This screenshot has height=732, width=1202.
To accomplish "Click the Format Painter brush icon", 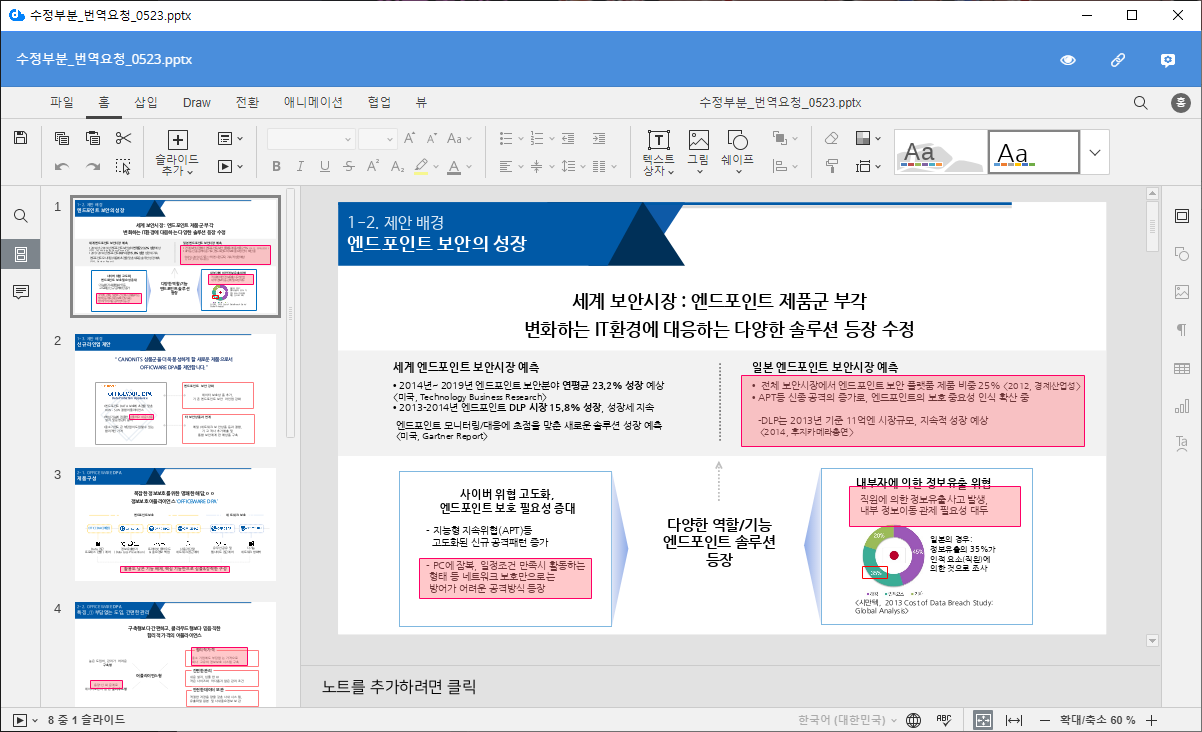I will [x=831, y=165].
